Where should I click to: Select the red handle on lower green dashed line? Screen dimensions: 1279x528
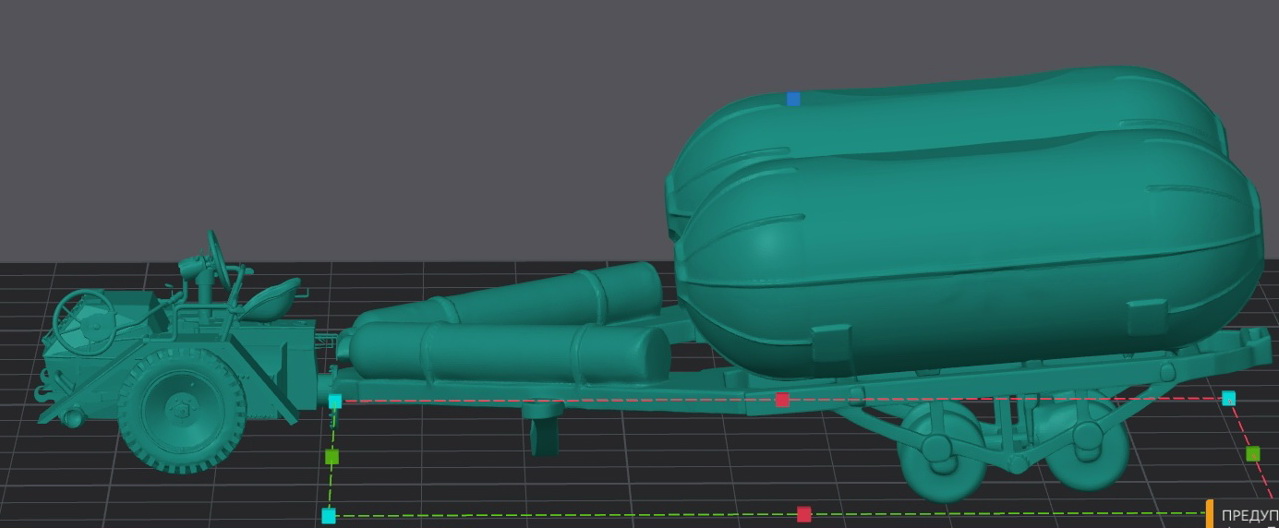(x=804, y=514)
